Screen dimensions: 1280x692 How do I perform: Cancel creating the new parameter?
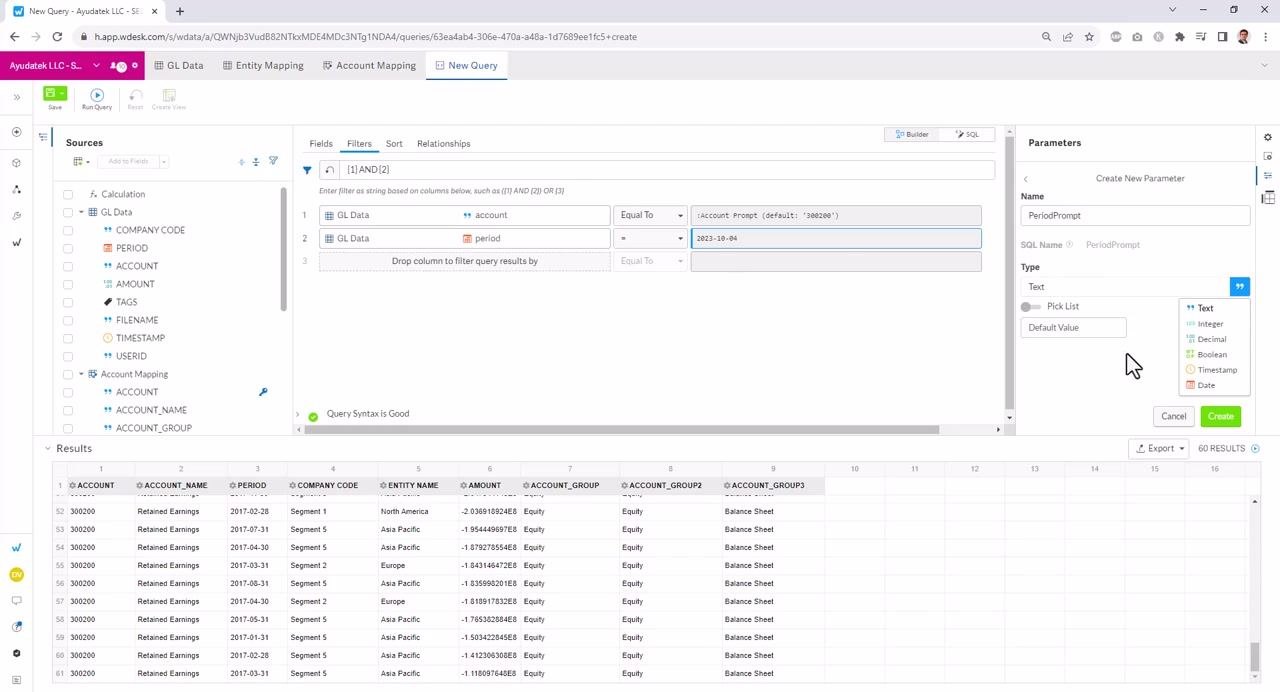1173,417
